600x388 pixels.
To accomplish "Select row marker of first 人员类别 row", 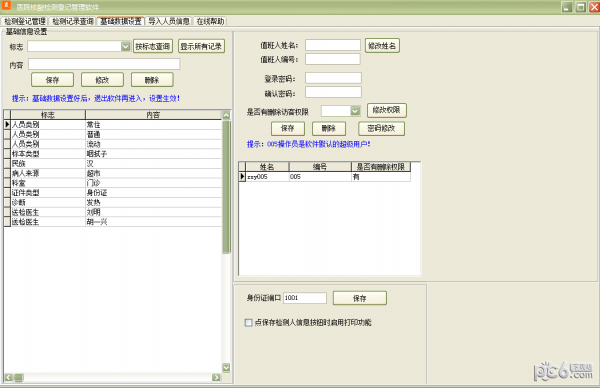I will tap(7, 124).
